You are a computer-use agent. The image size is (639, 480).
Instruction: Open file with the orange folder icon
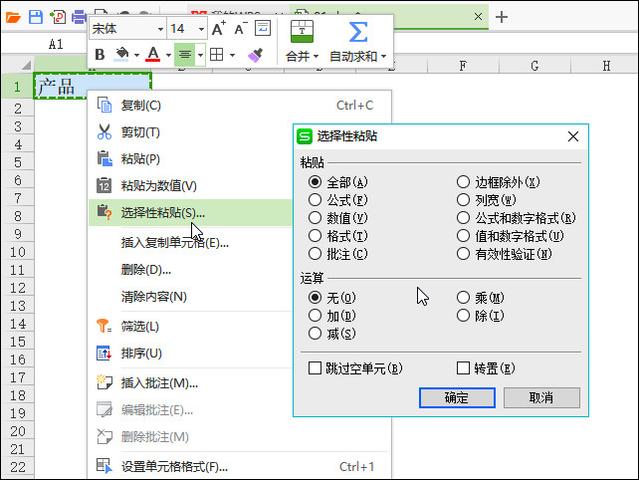pos(13,18)
